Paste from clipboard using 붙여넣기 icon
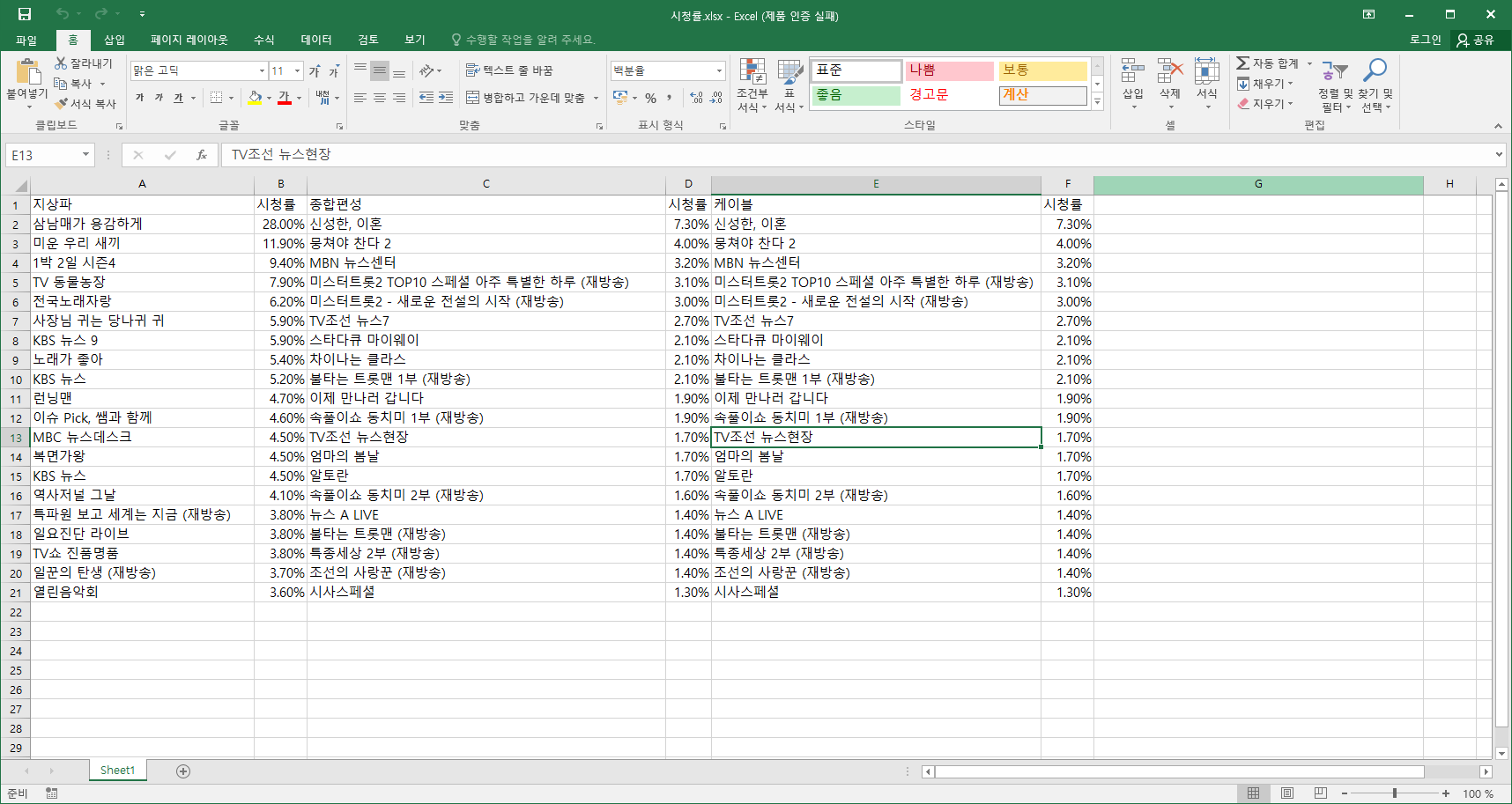 [x=27, y=73]
